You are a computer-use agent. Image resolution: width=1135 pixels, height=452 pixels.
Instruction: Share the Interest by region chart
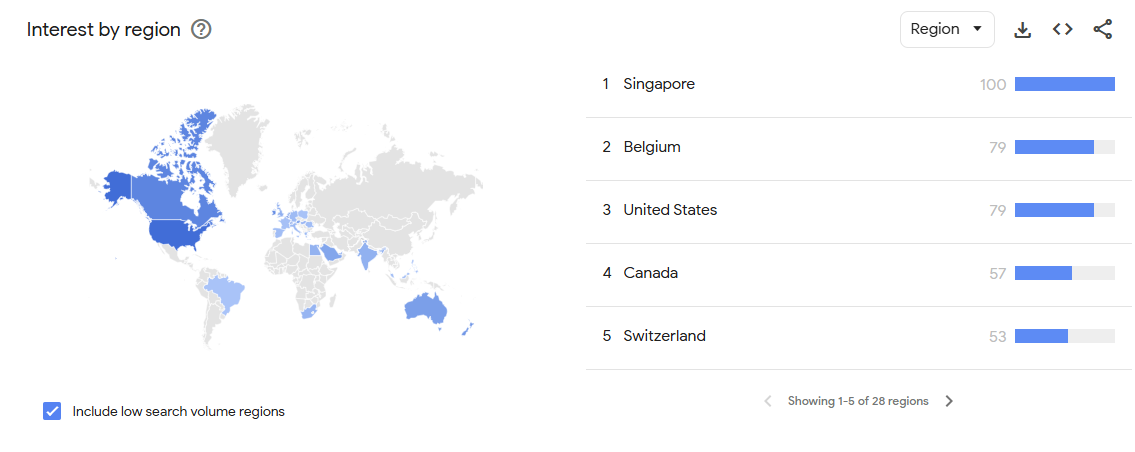pos(1102,30)
